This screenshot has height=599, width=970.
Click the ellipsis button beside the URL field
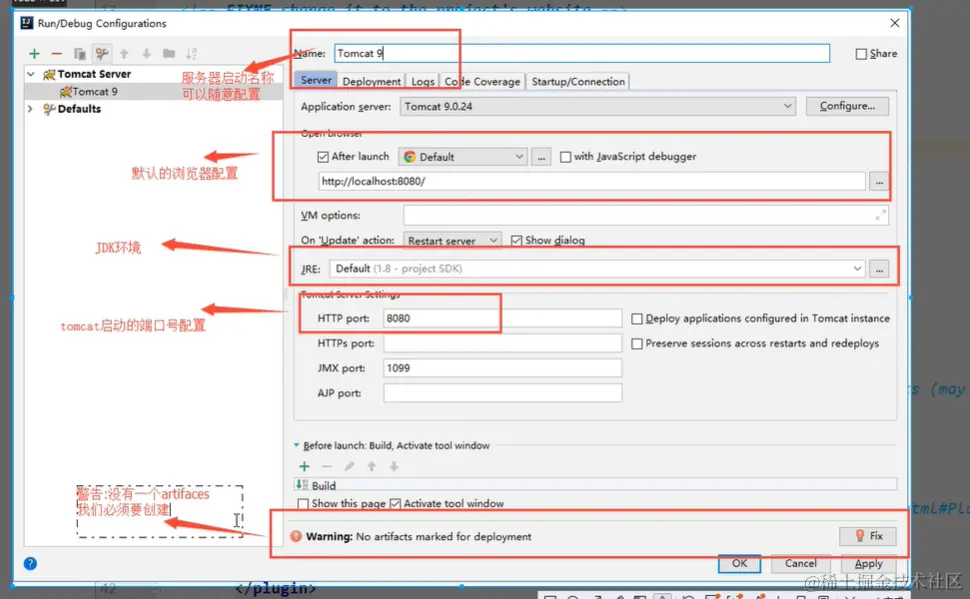[x=879, y=182]
